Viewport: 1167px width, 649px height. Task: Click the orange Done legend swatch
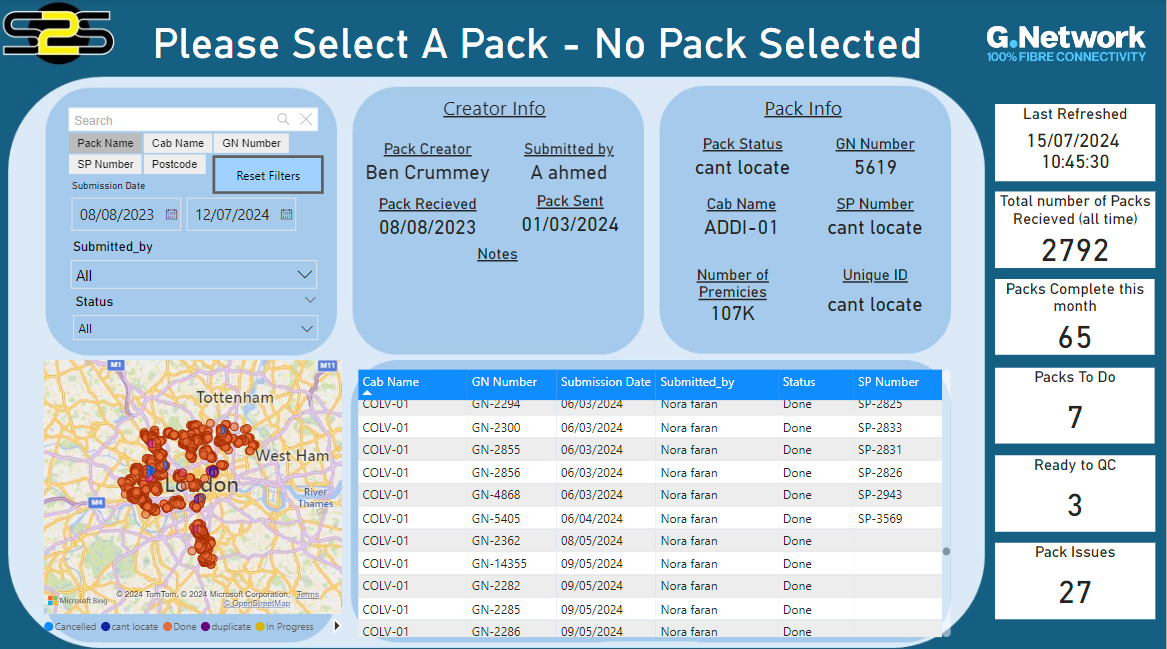[x=166, y=627]
